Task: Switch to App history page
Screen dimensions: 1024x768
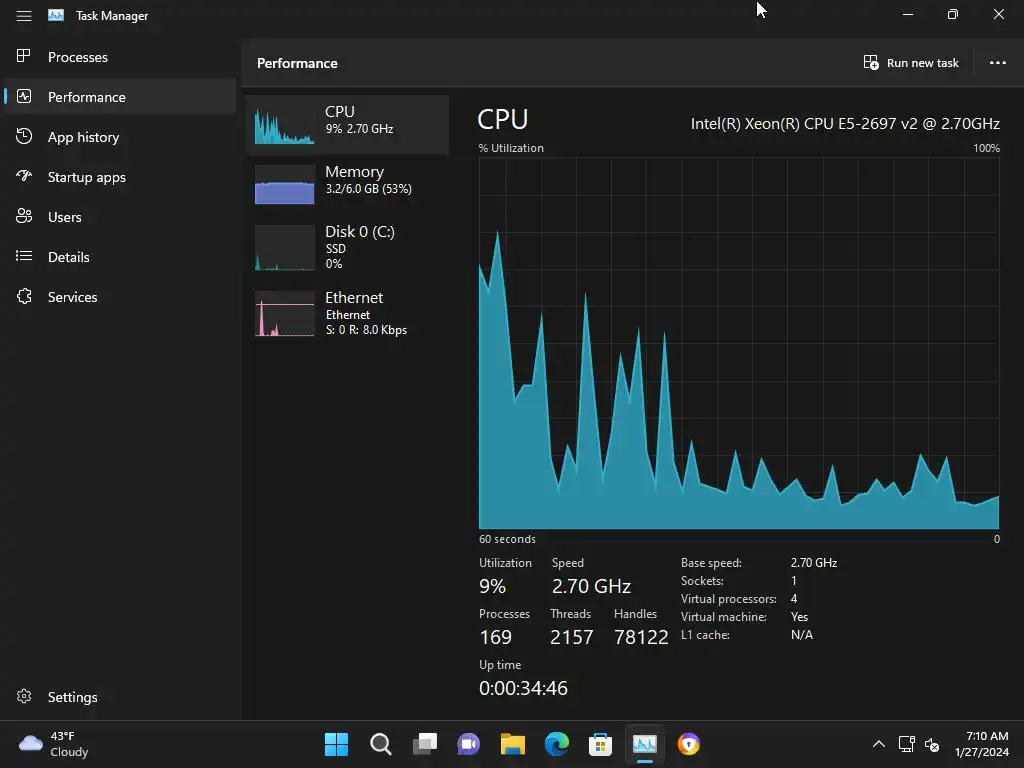Action: click(84, 137)
